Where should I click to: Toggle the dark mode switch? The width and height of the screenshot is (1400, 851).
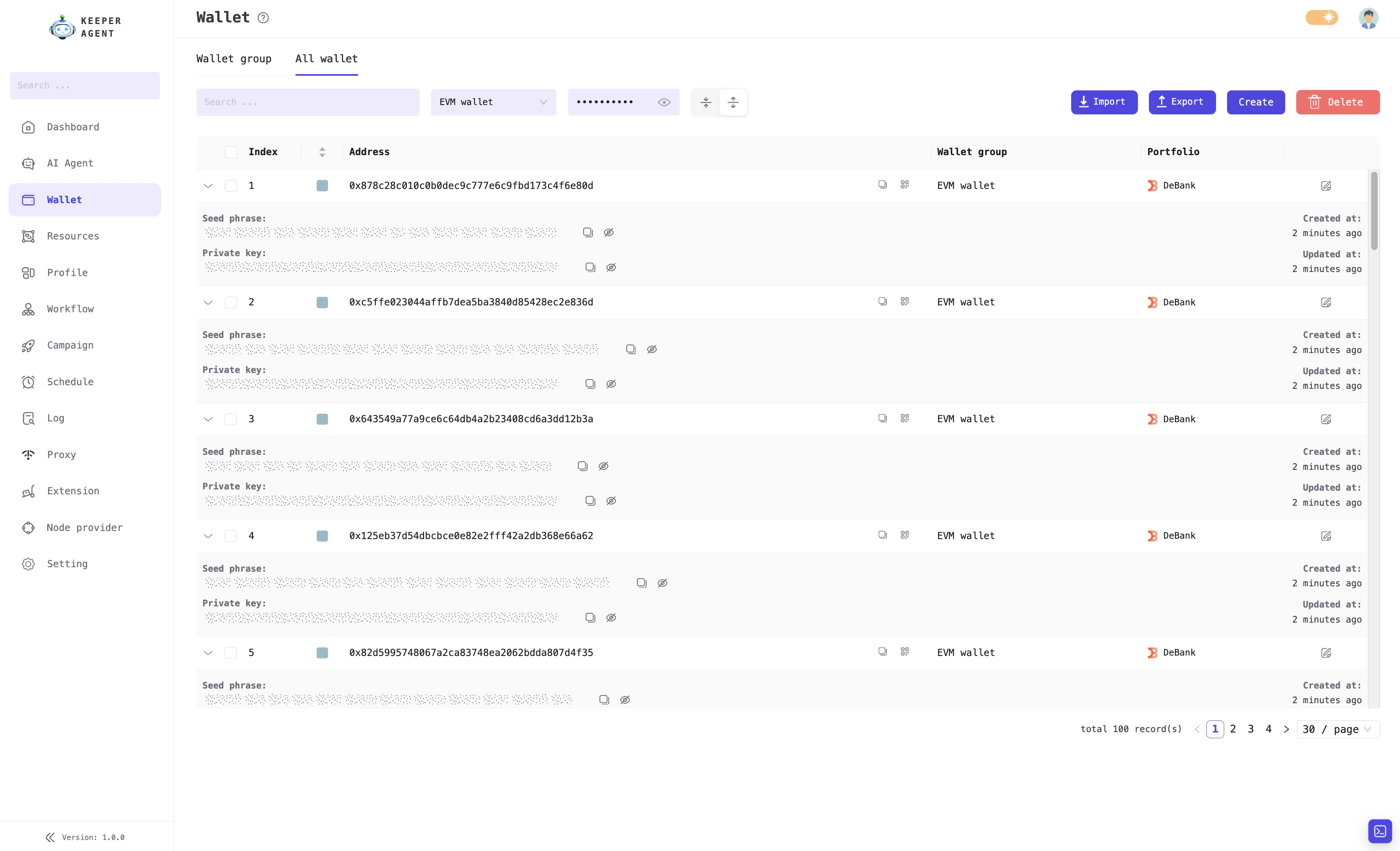pos(1321,18)
